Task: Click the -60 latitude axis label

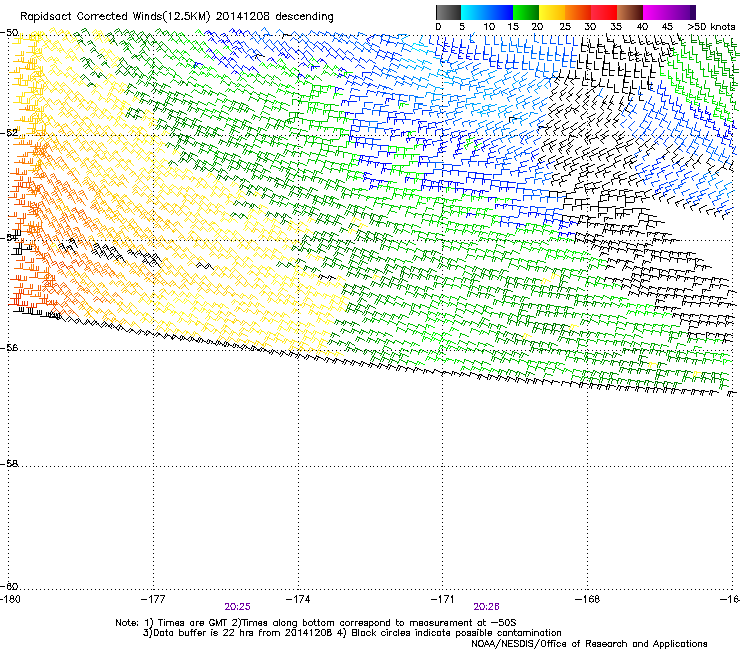Action: (x=9, y=586)
